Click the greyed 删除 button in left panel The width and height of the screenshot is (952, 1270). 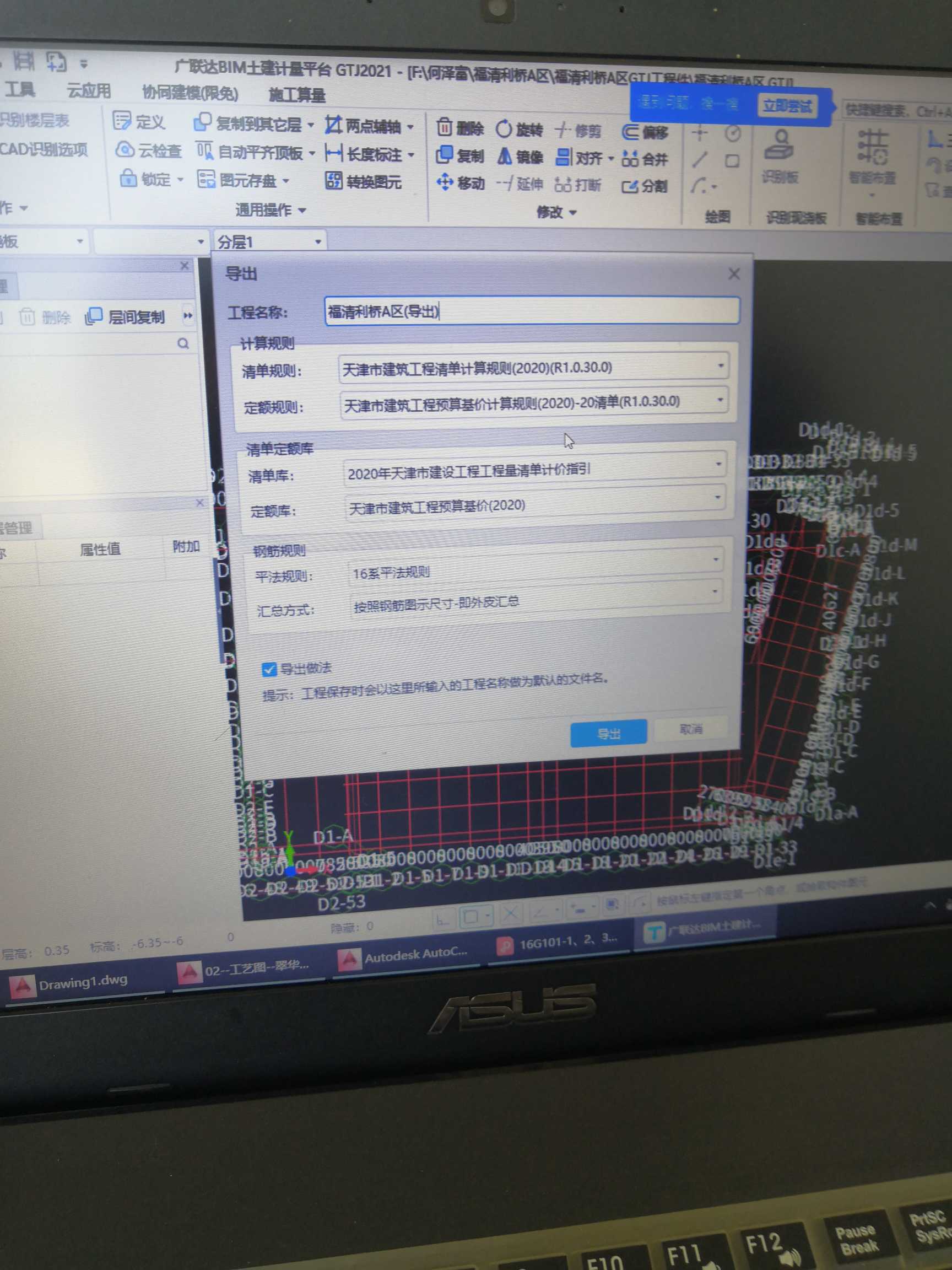(45, 317)
